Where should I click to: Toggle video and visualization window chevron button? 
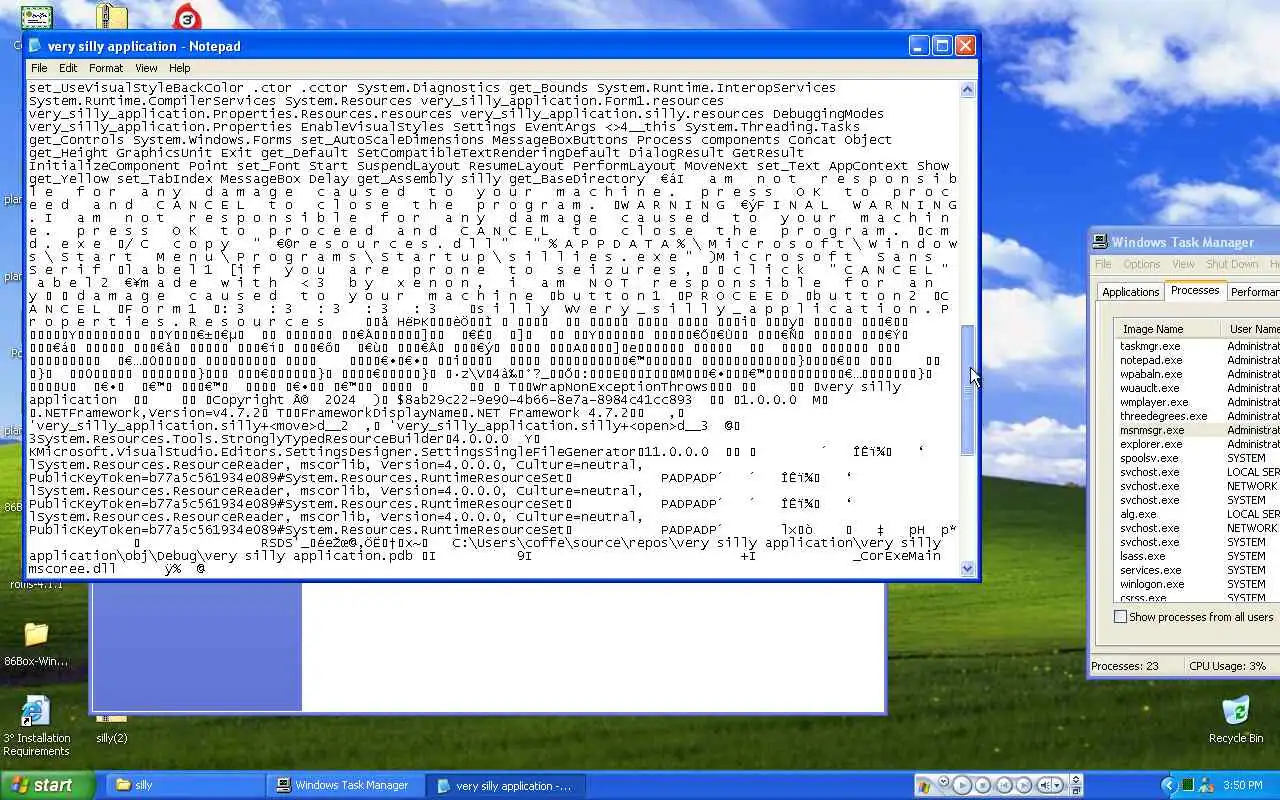coord(1076,779)
